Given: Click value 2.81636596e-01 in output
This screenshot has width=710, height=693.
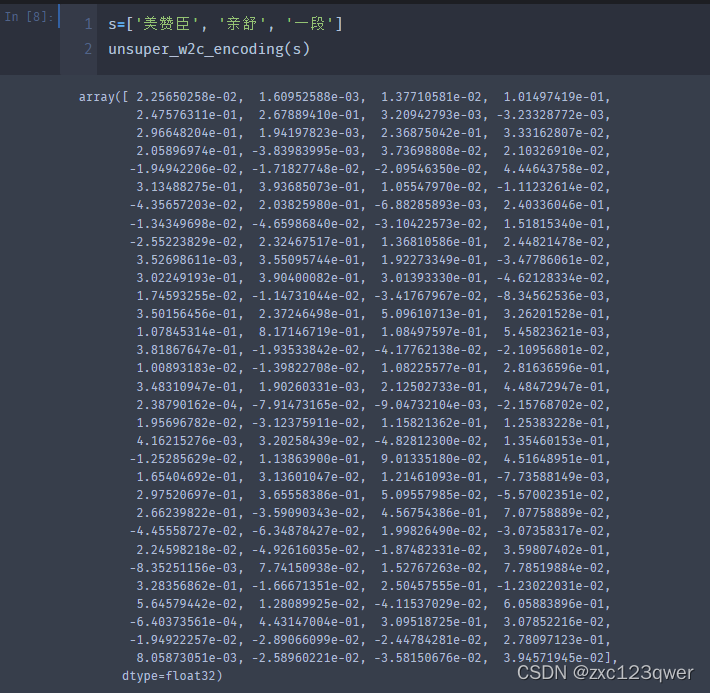Looking at the screenshot, I should (554, 368).
